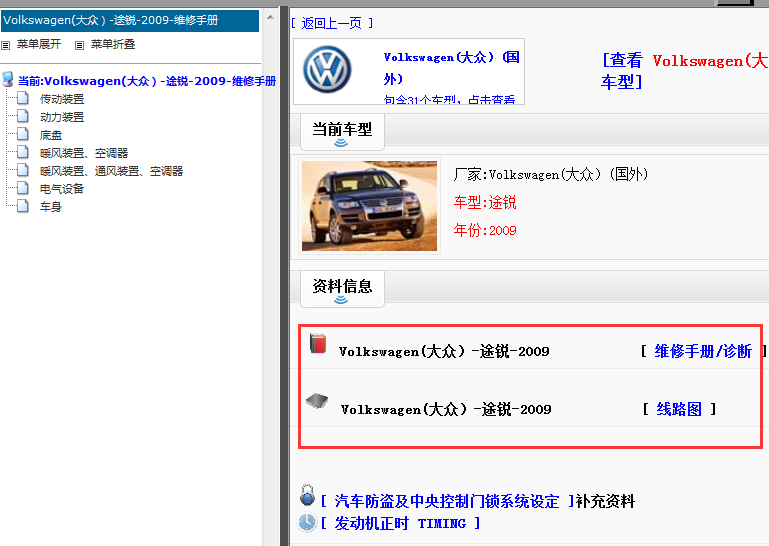769x546 pixels.
Task: Open 汽车防盗及中央控制门锁系统设定 link
Action: point(447,501)
